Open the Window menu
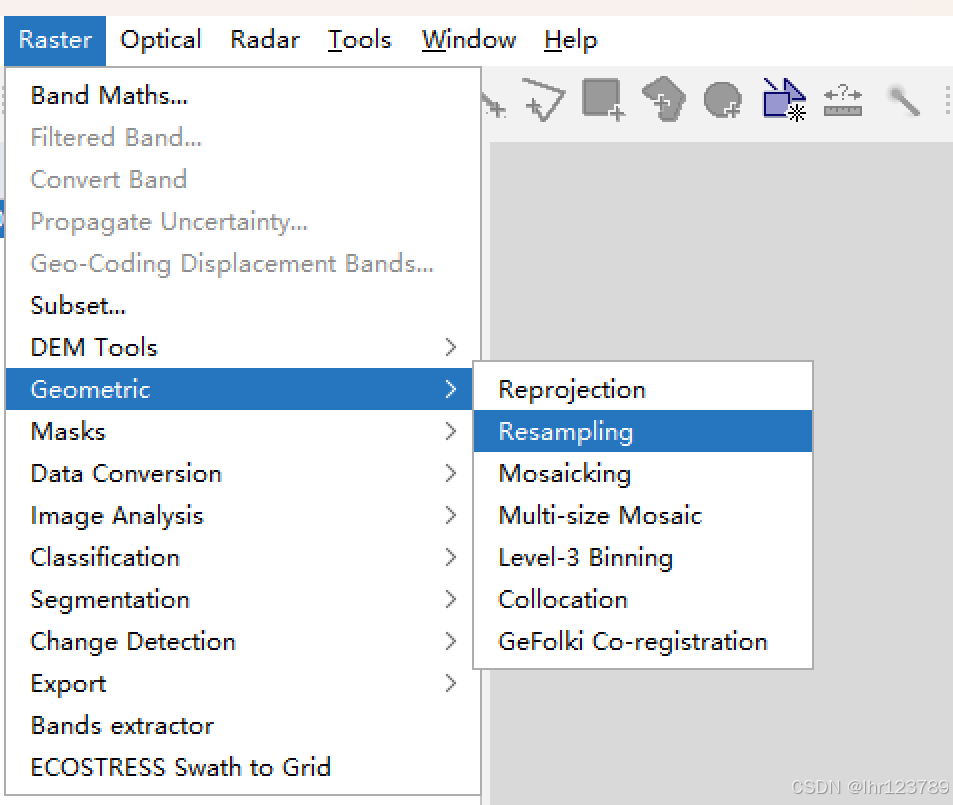The width and height of the screenshot is (953, 805). (x=469, y=40)
